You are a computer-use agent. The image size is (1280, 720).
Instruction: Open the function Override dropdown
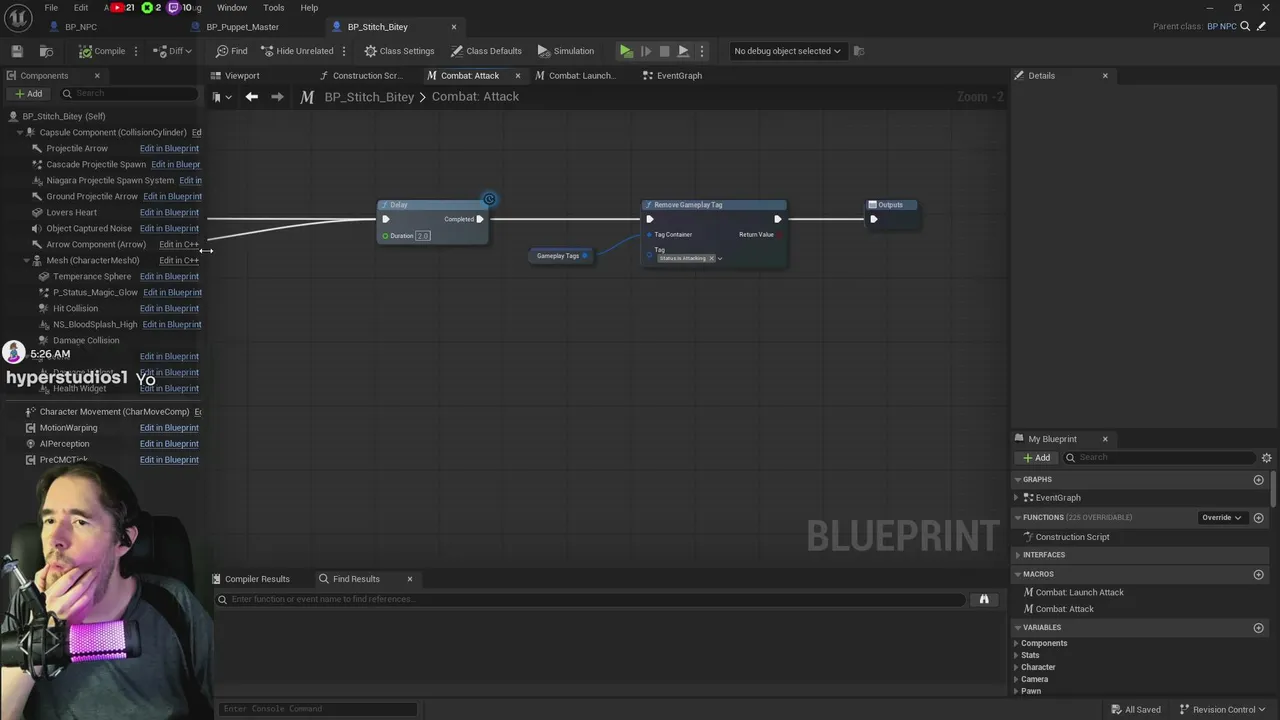pyautogui.click(x=1221, y=518)
